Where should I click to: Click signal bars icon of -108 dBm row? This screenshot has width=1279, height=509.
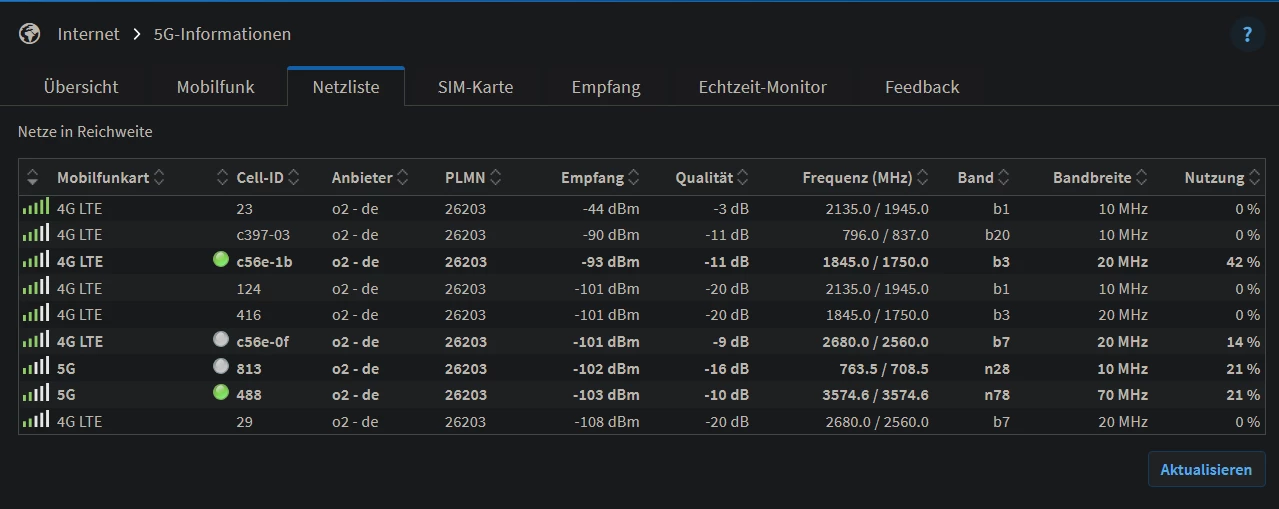(36, 420)
